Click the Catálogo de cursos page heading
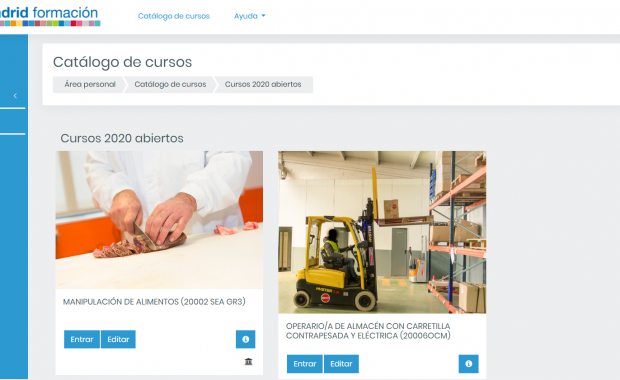The image size is (620, 380). (x=123, y=62)
